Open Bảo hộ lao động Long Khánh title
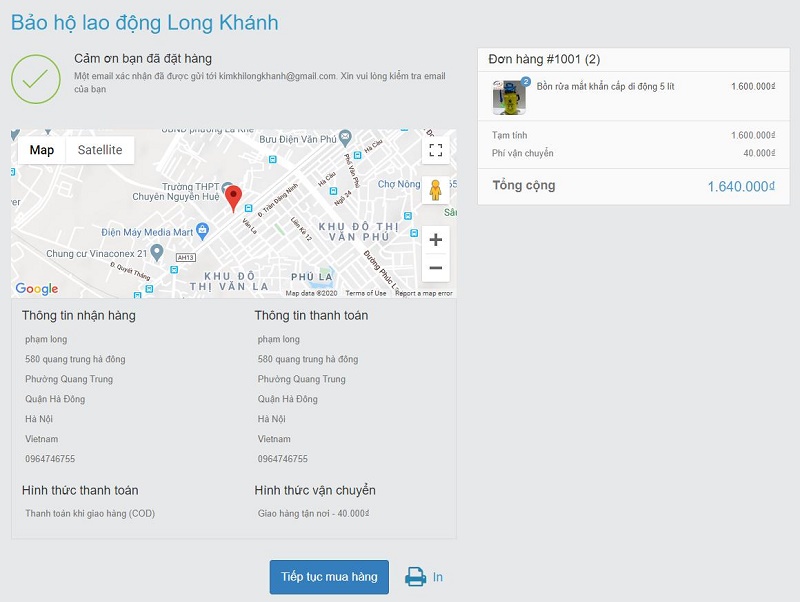Image resolution: width=800 pixels, height=602 pixels. 145,22
